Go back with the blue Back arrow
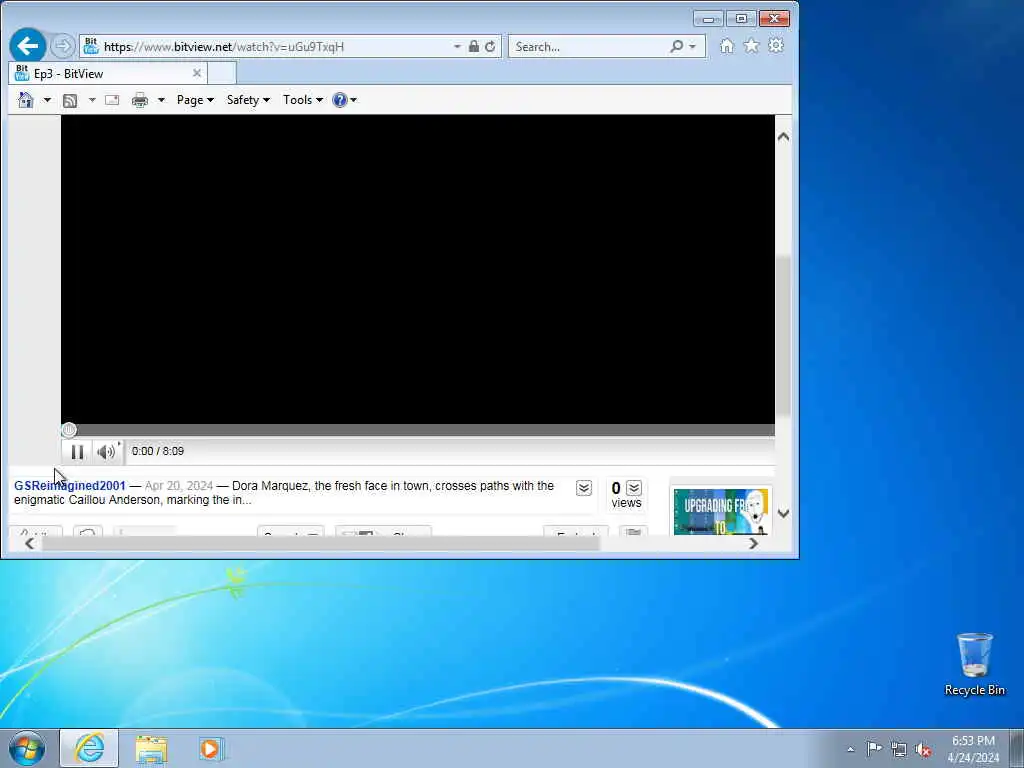This screenshot has height=768, width=1024. [x=27, y=46]
